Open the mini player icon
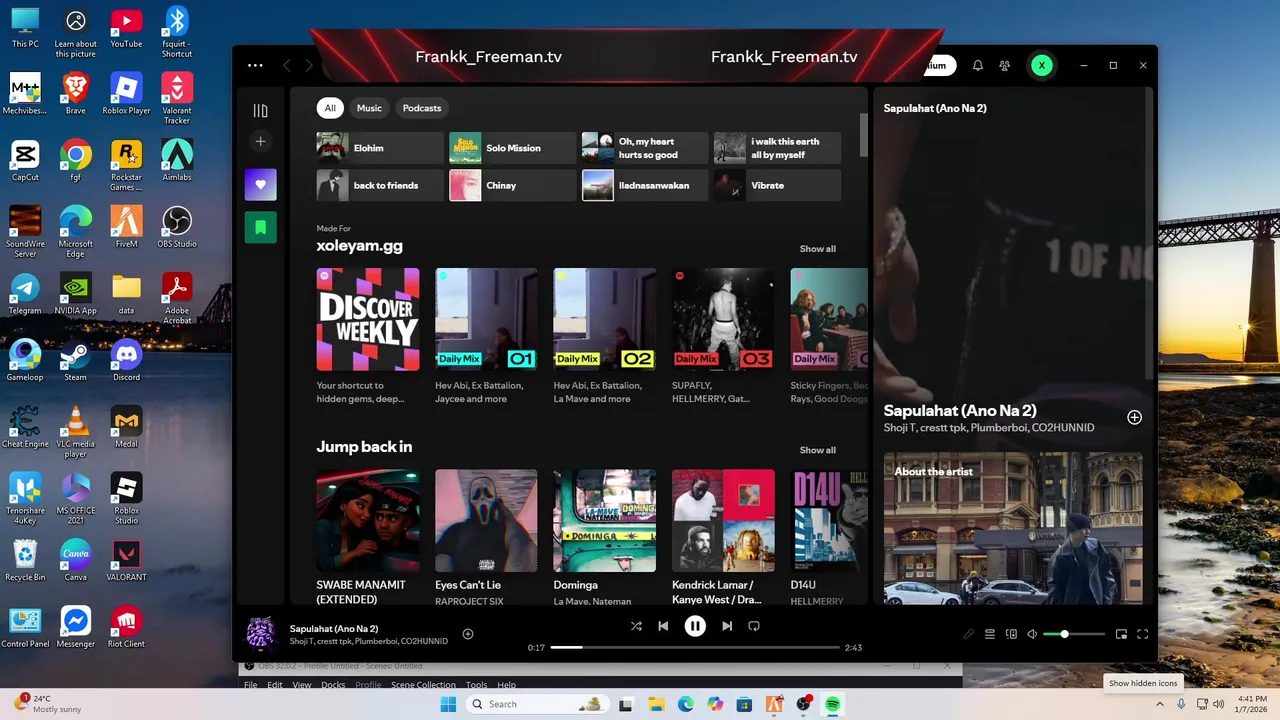 coord(1121,634)
